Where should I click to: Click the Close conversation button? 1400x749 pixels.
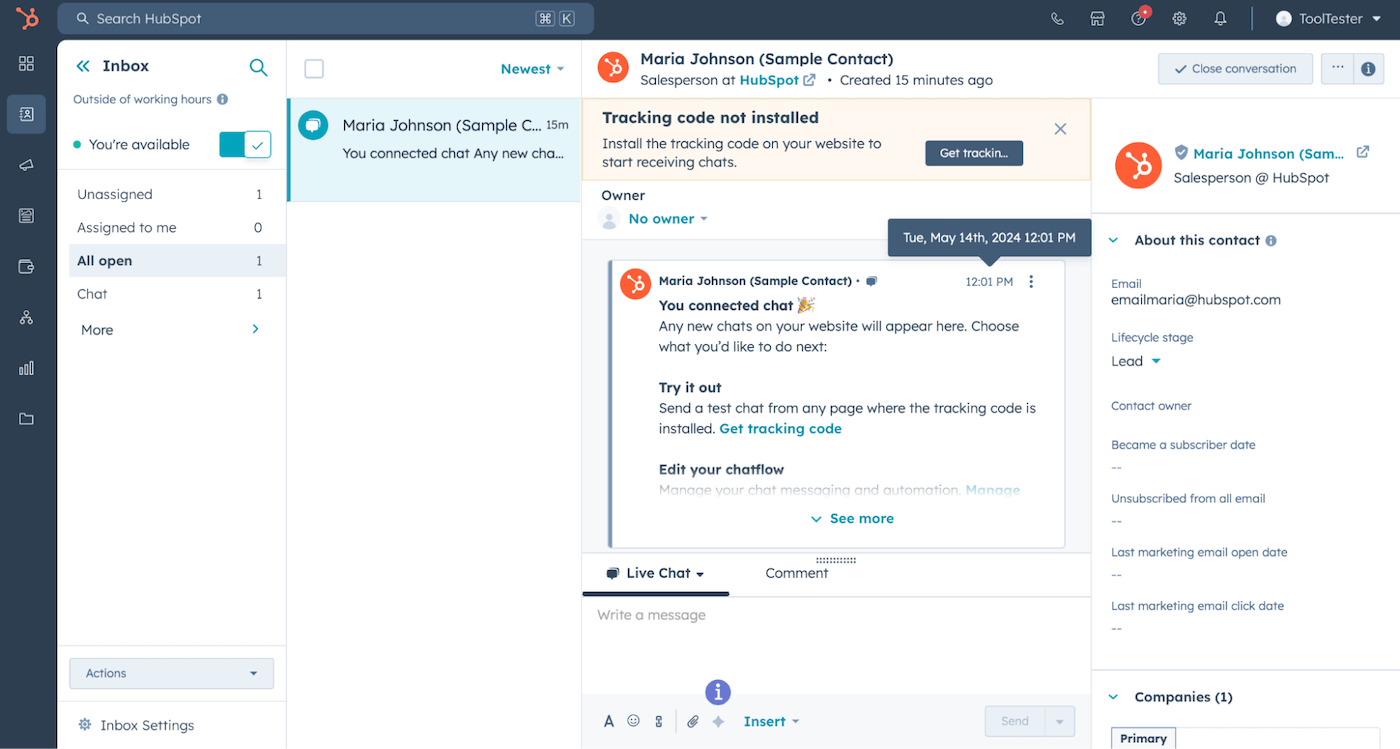(x=1235, y=69)
